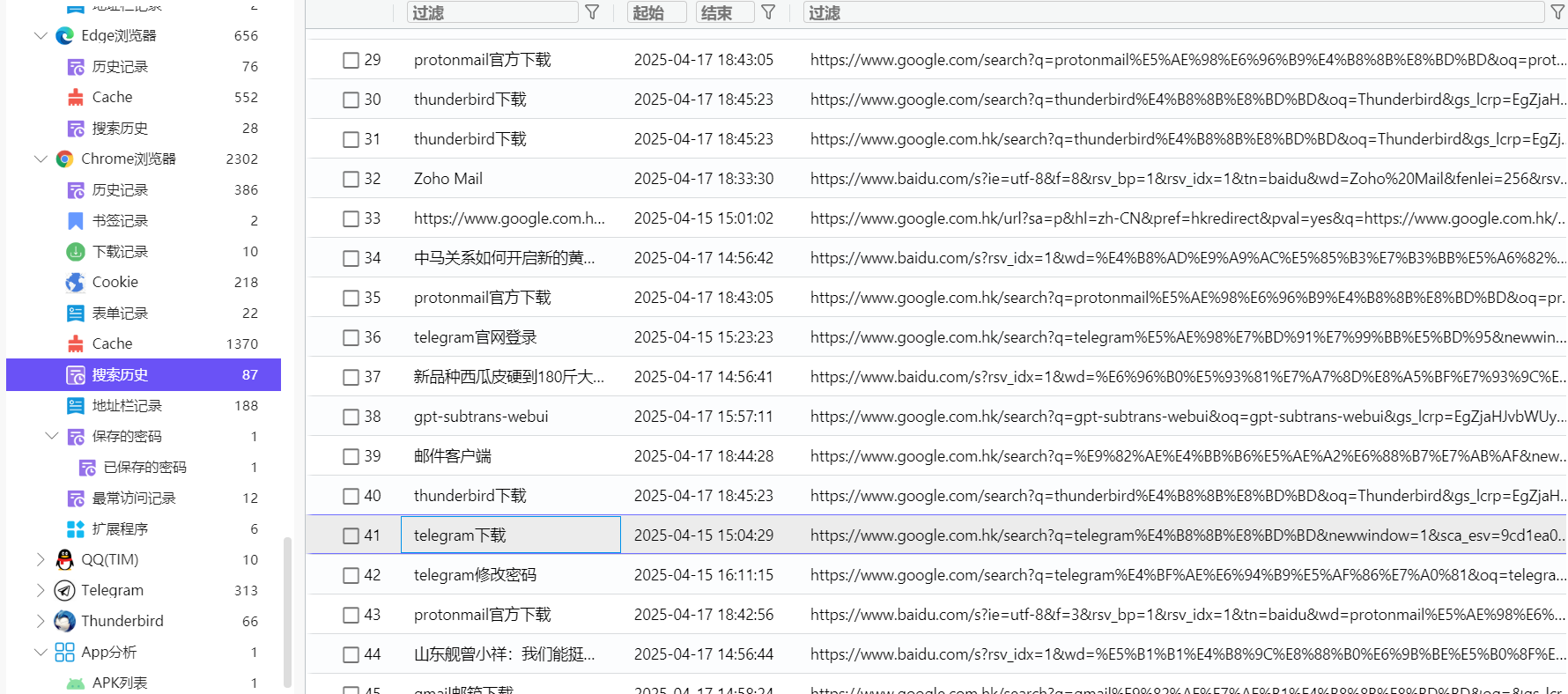Select the 书签记录 bookmark icon
The image size is (1568, 694).
[x=76, y=221]
